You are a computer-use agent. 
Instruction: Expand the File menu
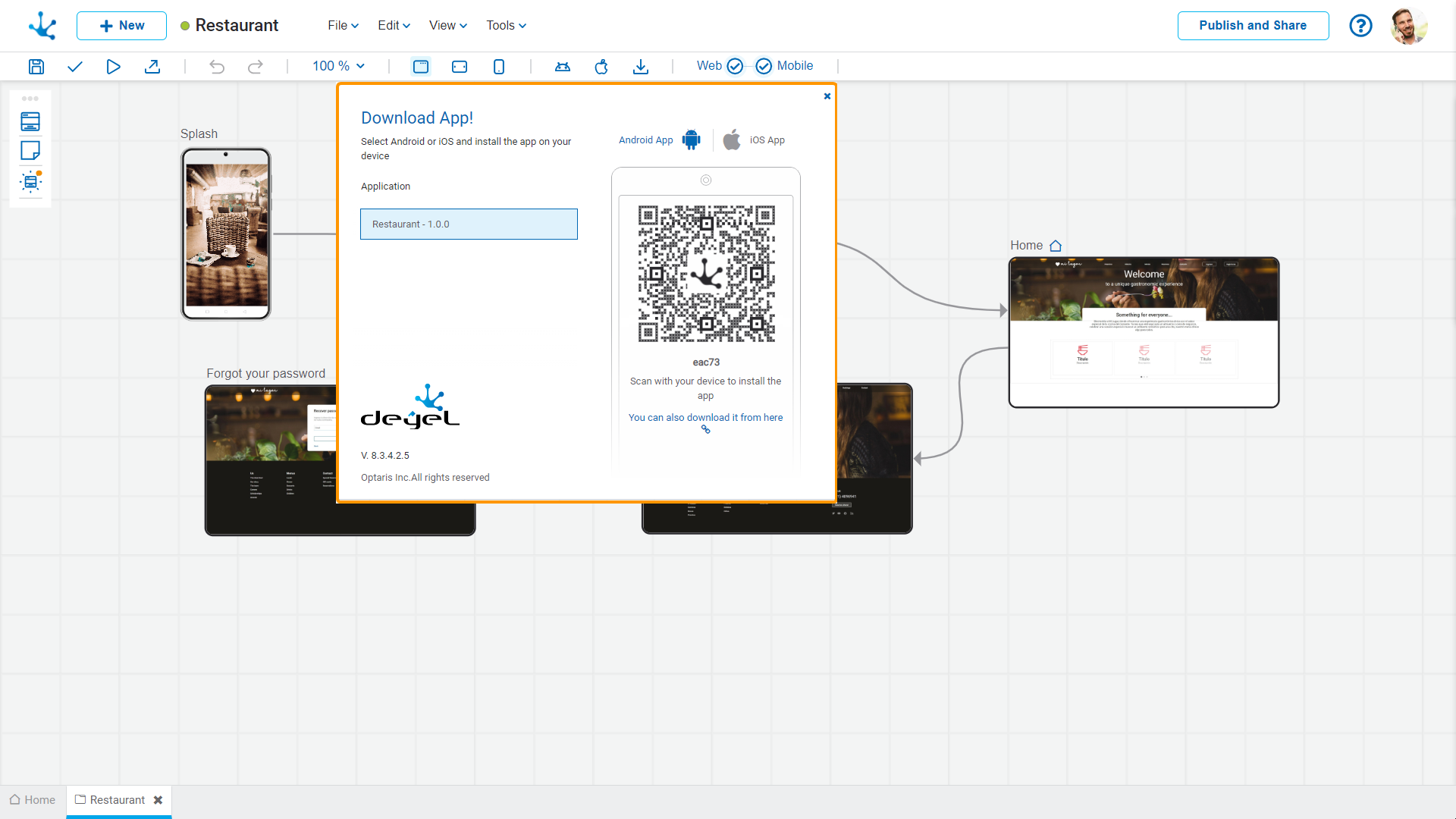[x=343, y=26]
